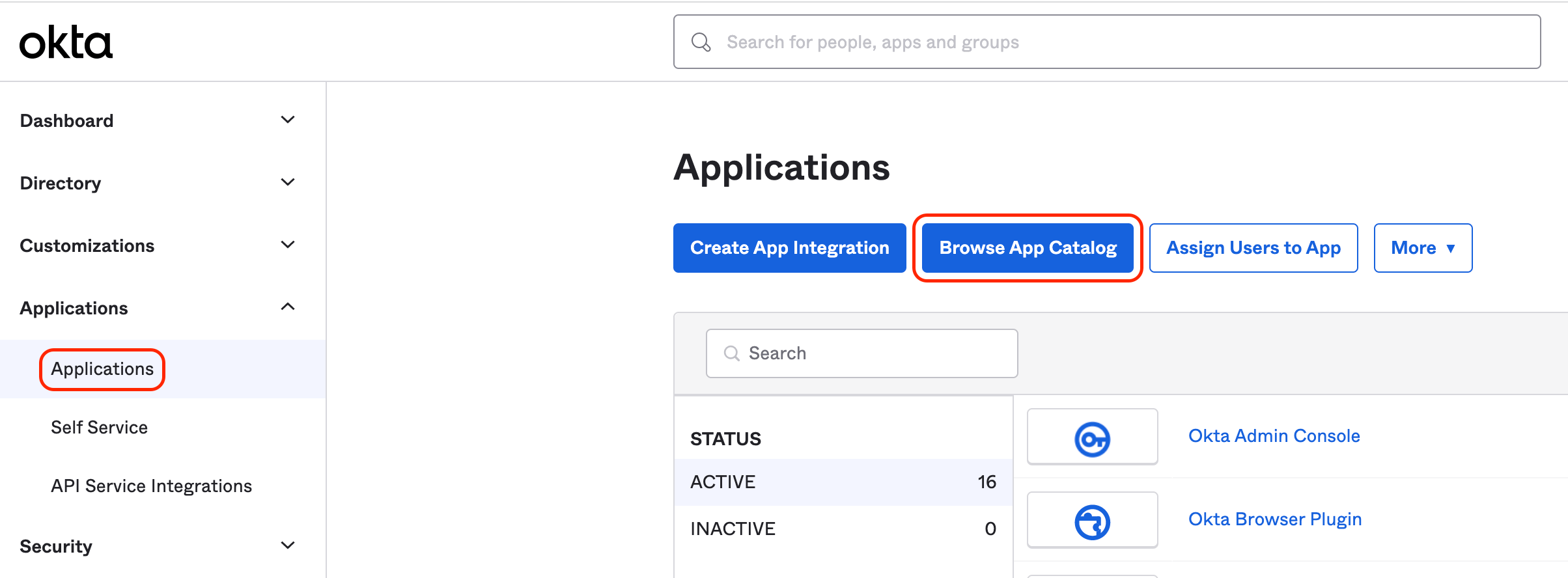Click the partially visible app icon below Okta Browser Plugin

tap(1092, 574)
